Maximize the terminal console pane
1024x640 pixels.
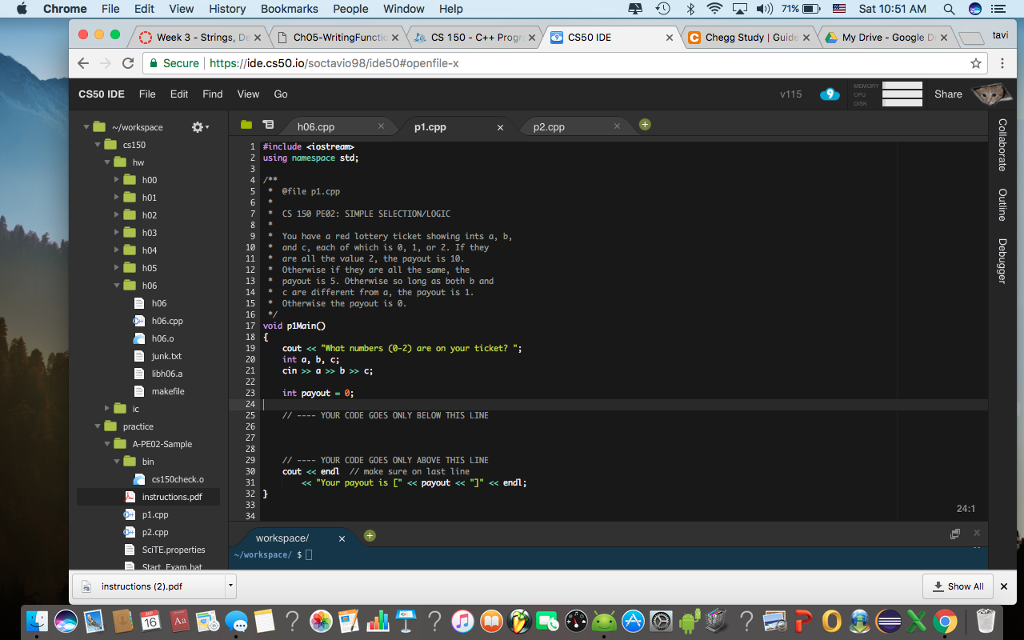(x=956, y=535)
